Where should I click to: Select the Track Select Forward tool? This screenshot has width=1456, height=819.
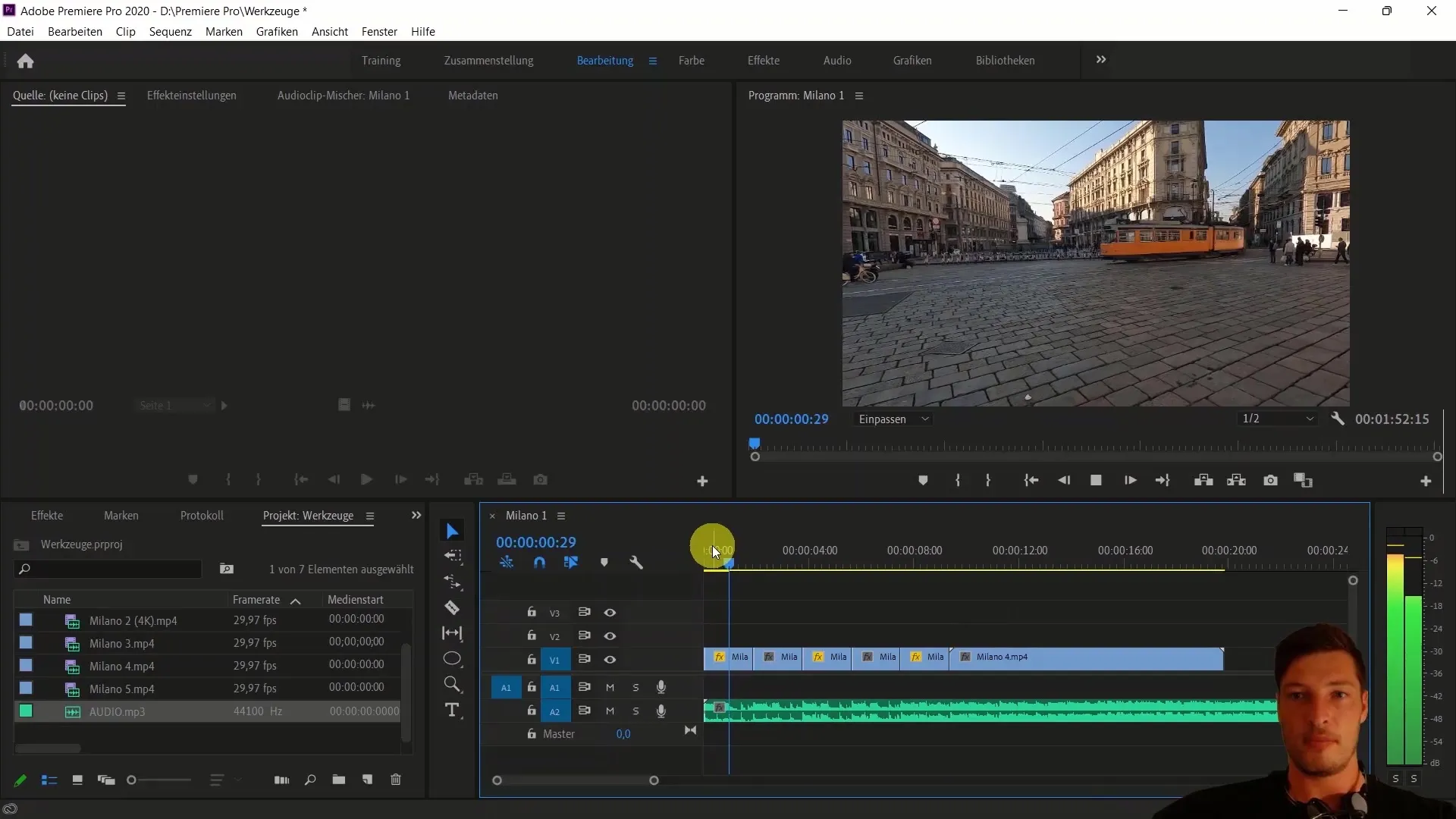[x=453, y=556]
